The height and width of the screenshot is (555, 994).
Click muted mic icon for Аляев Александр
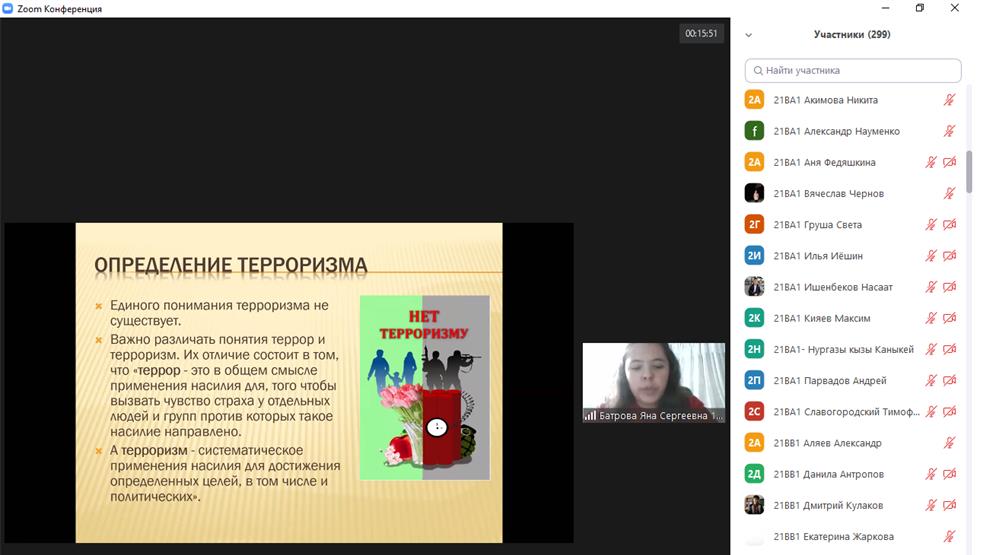pos(949,442)
